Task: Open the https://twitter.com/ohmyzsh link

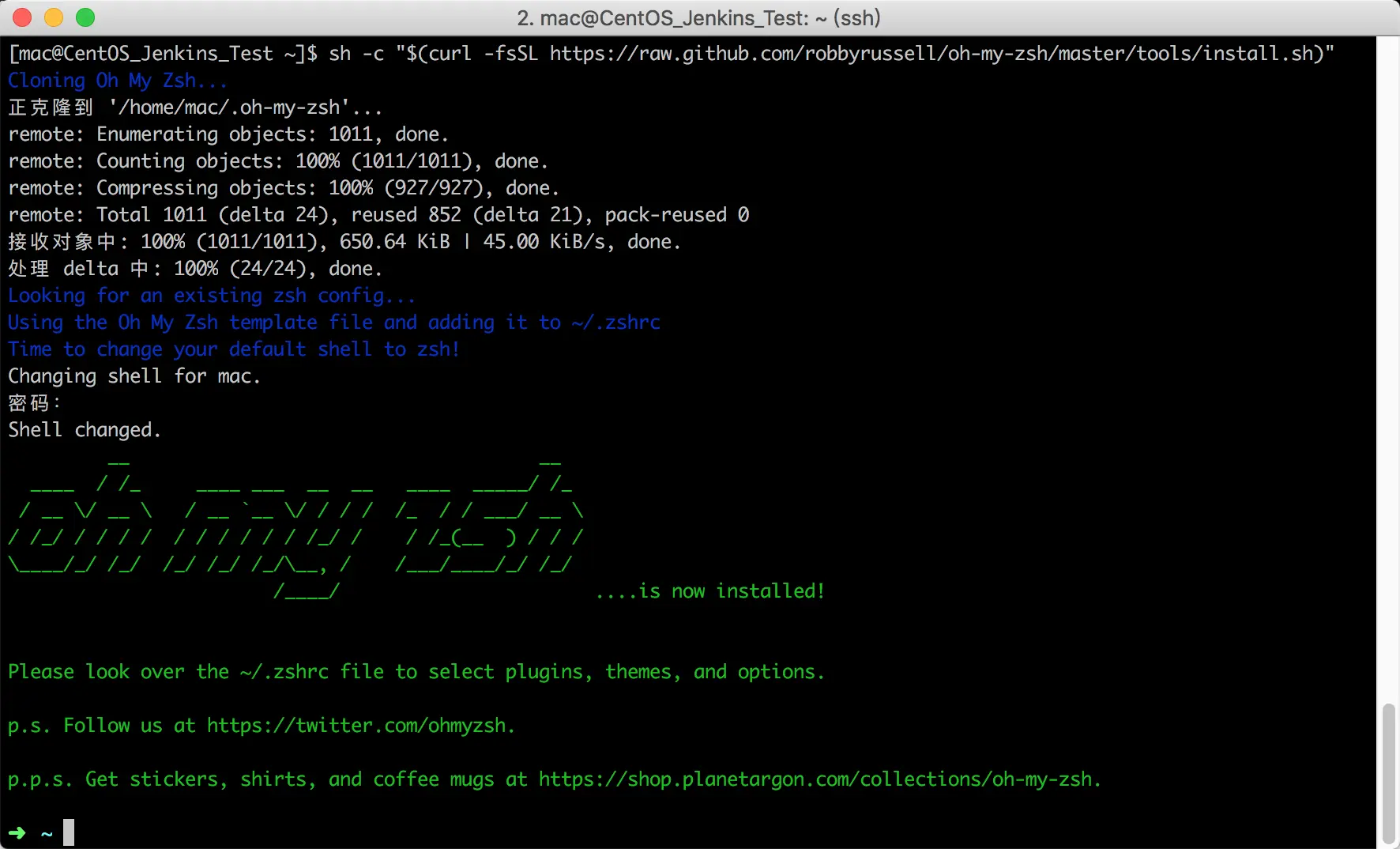Action: point(359,725)
